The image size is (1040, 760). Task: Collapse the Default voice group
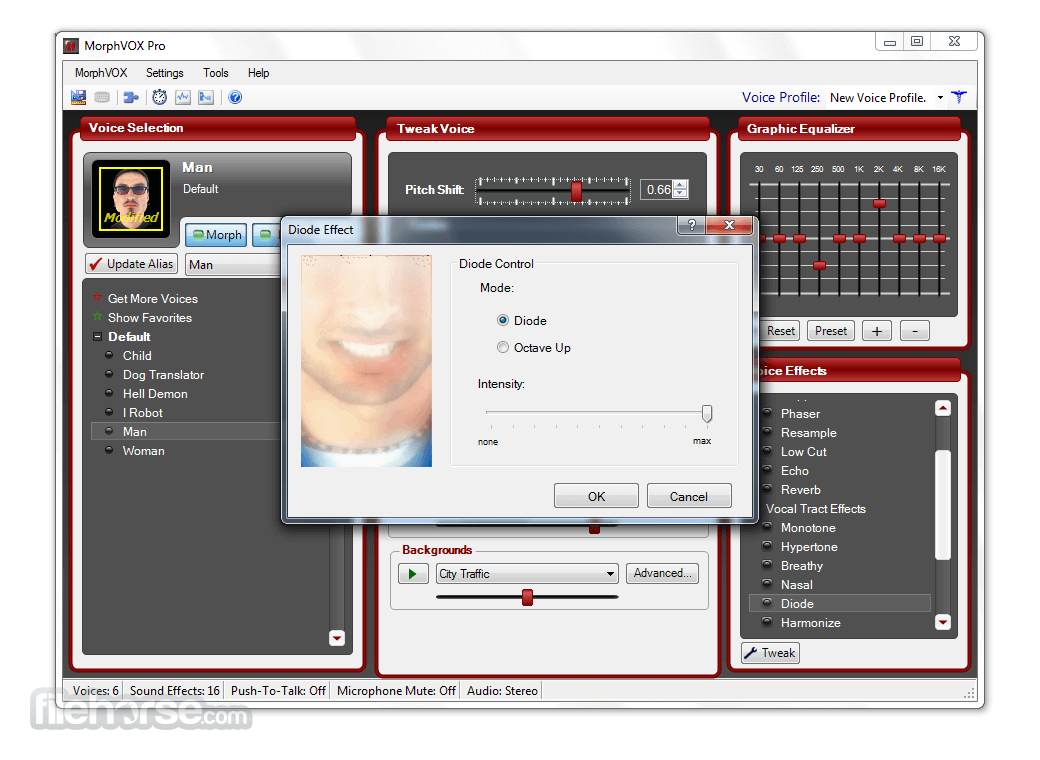click(x=98, y=336)
